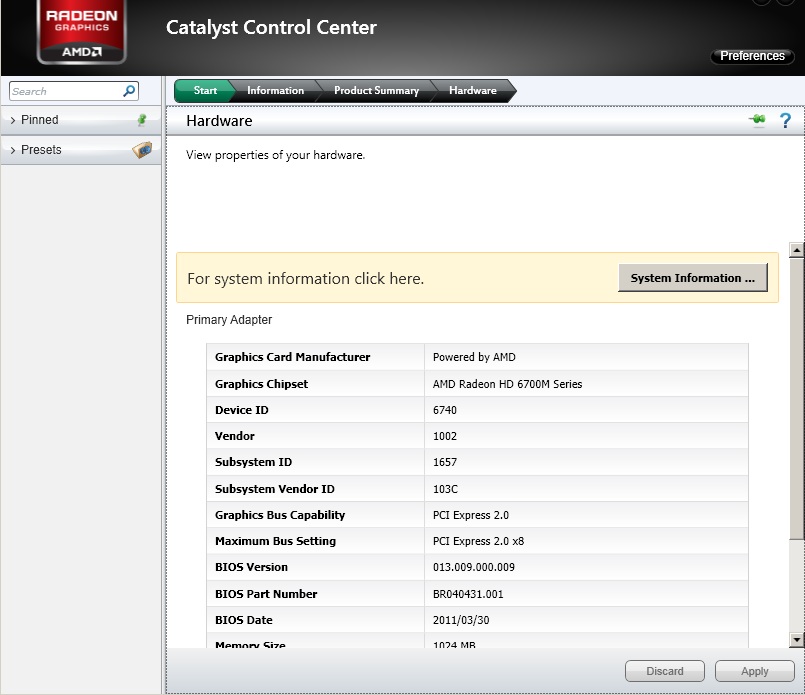Click the 'Maximum Bus Setting' label
Screen dimensions: 805x695
tap(275, 541)
